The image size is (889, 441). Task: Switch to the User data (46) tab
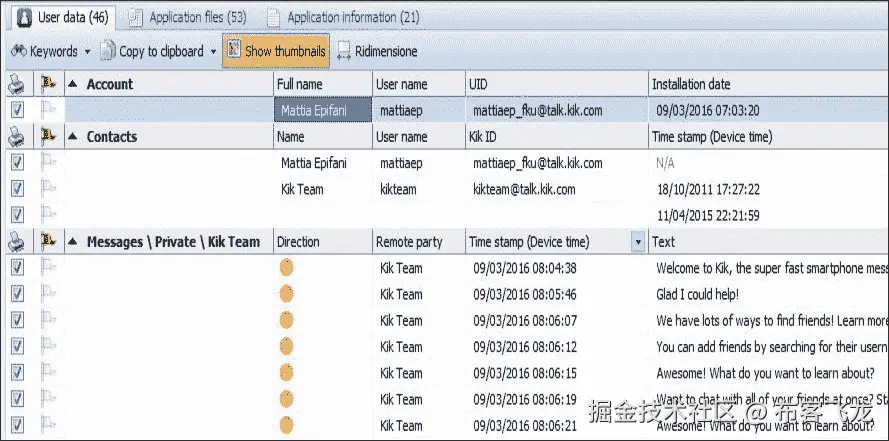pos(62,18)
